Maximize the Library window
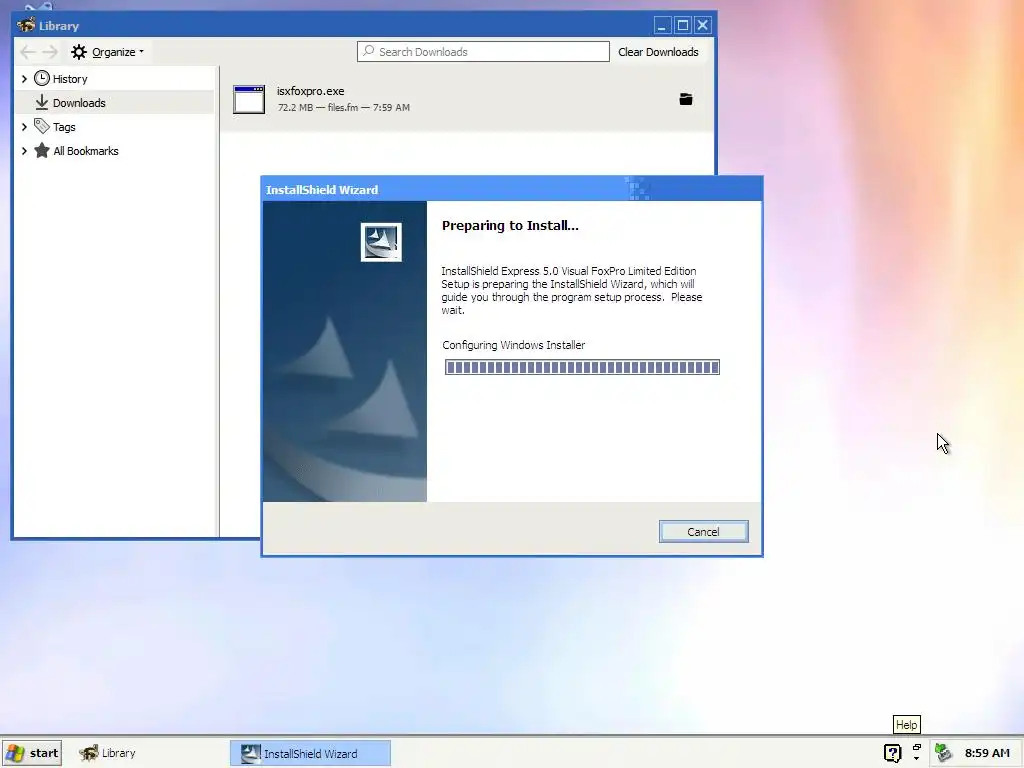 coord(682,25)
